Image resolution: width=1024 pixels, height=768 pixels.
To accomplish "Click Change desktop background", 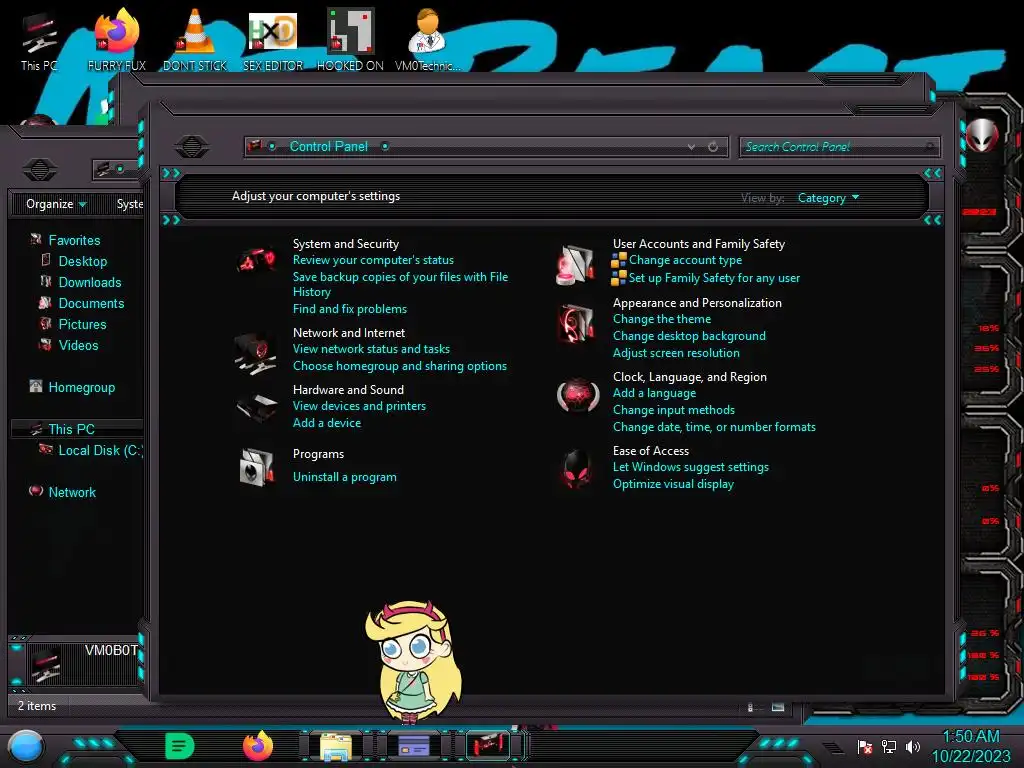I will tap(689, 336).
